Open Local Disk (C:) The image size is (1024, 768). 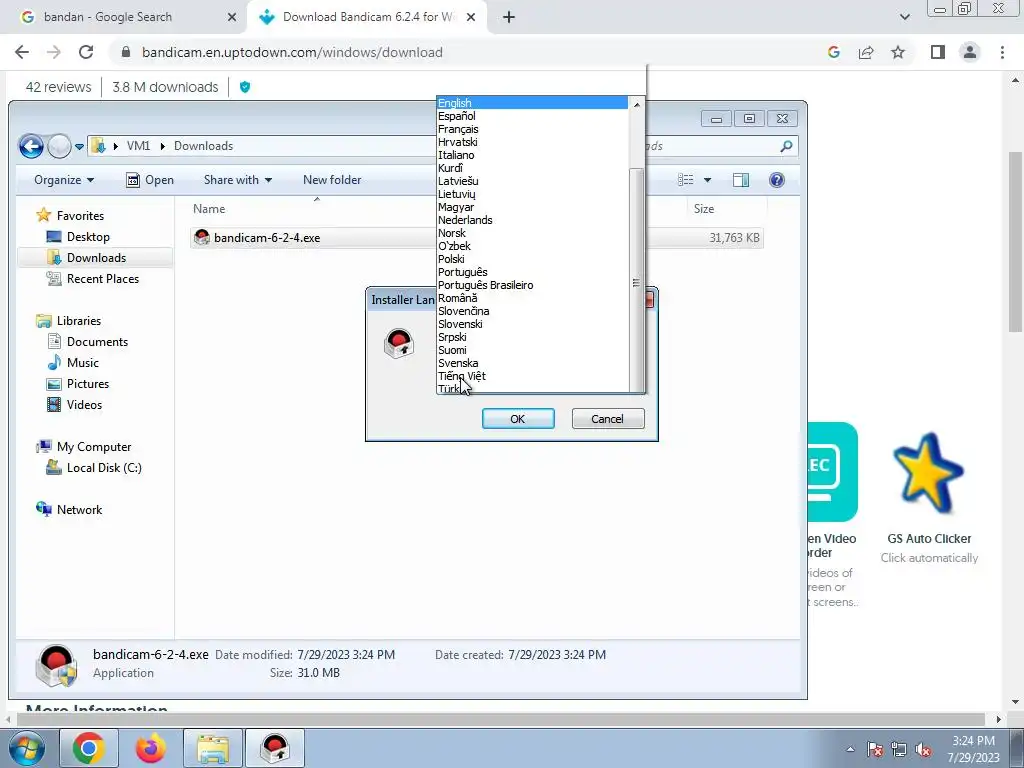pos(104,468)
